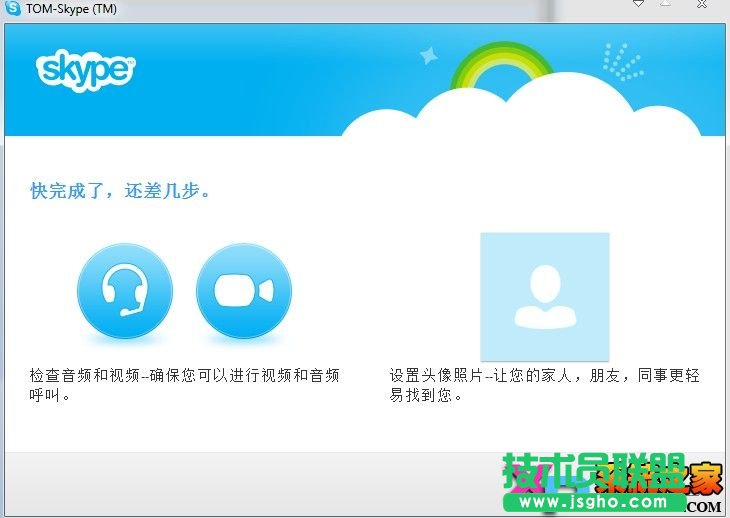Click the green "技术员联盟" watermark logo
The width and height of the screenshot is (730, 518).
pos(592,473)
